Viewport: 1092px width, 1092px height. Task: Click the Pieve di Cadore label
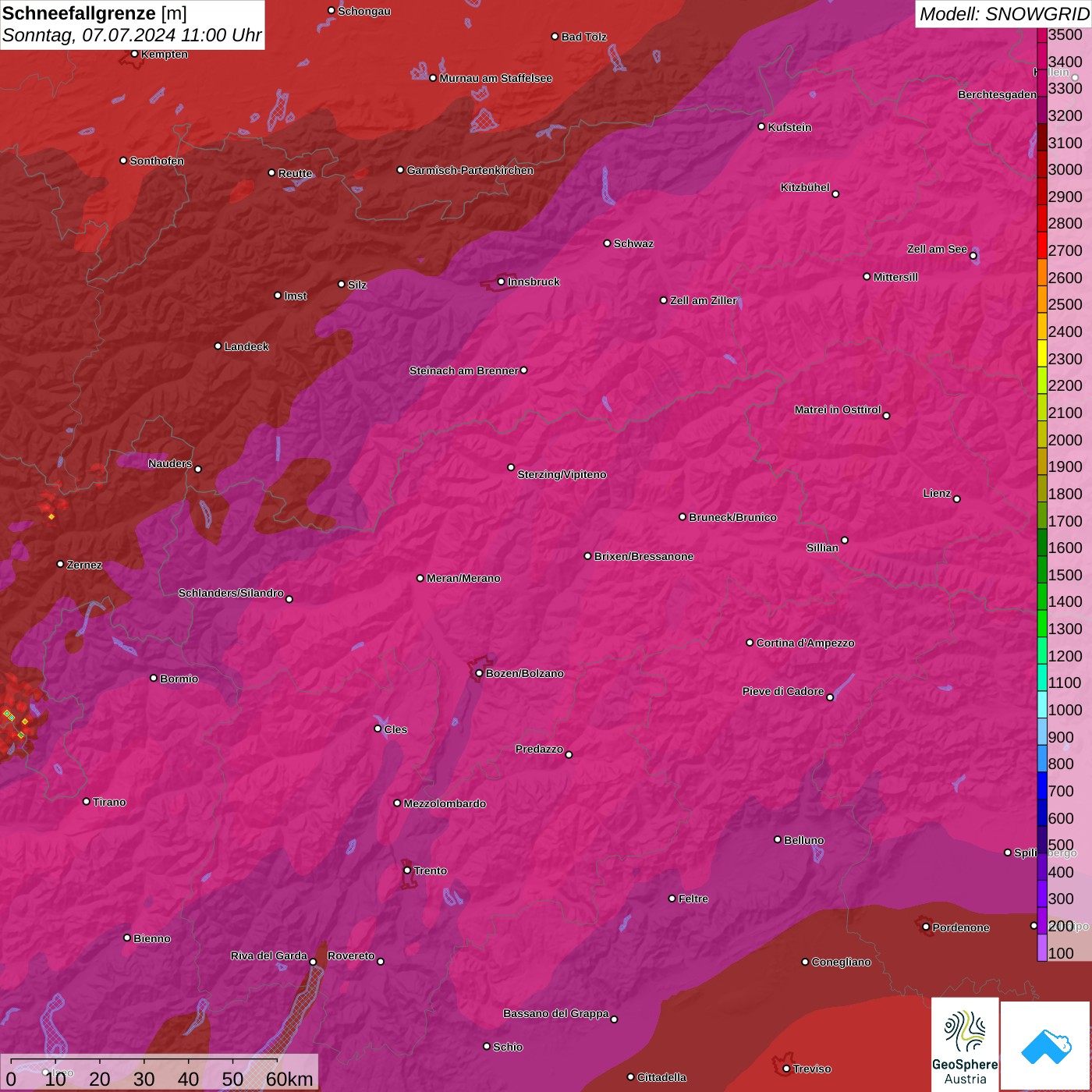tap(783, 691)
